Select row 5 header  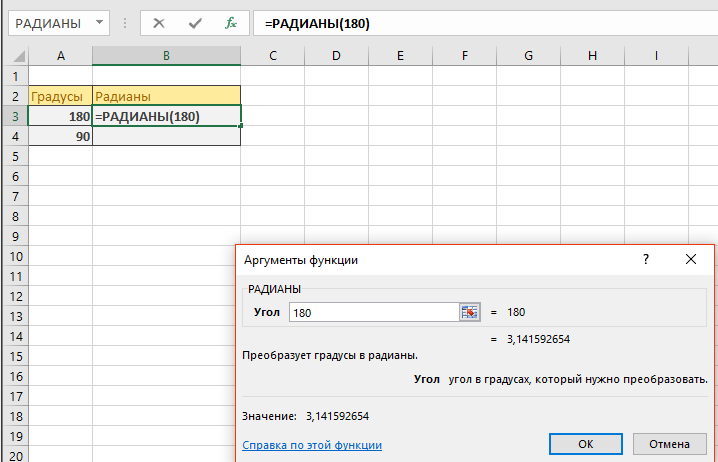16,156
